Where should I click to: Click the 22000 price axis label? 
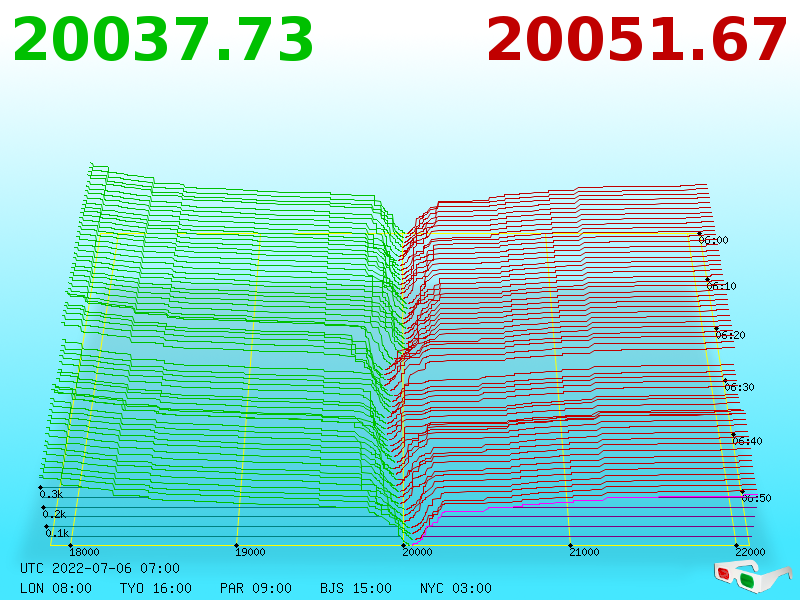(x=750, y=552)
